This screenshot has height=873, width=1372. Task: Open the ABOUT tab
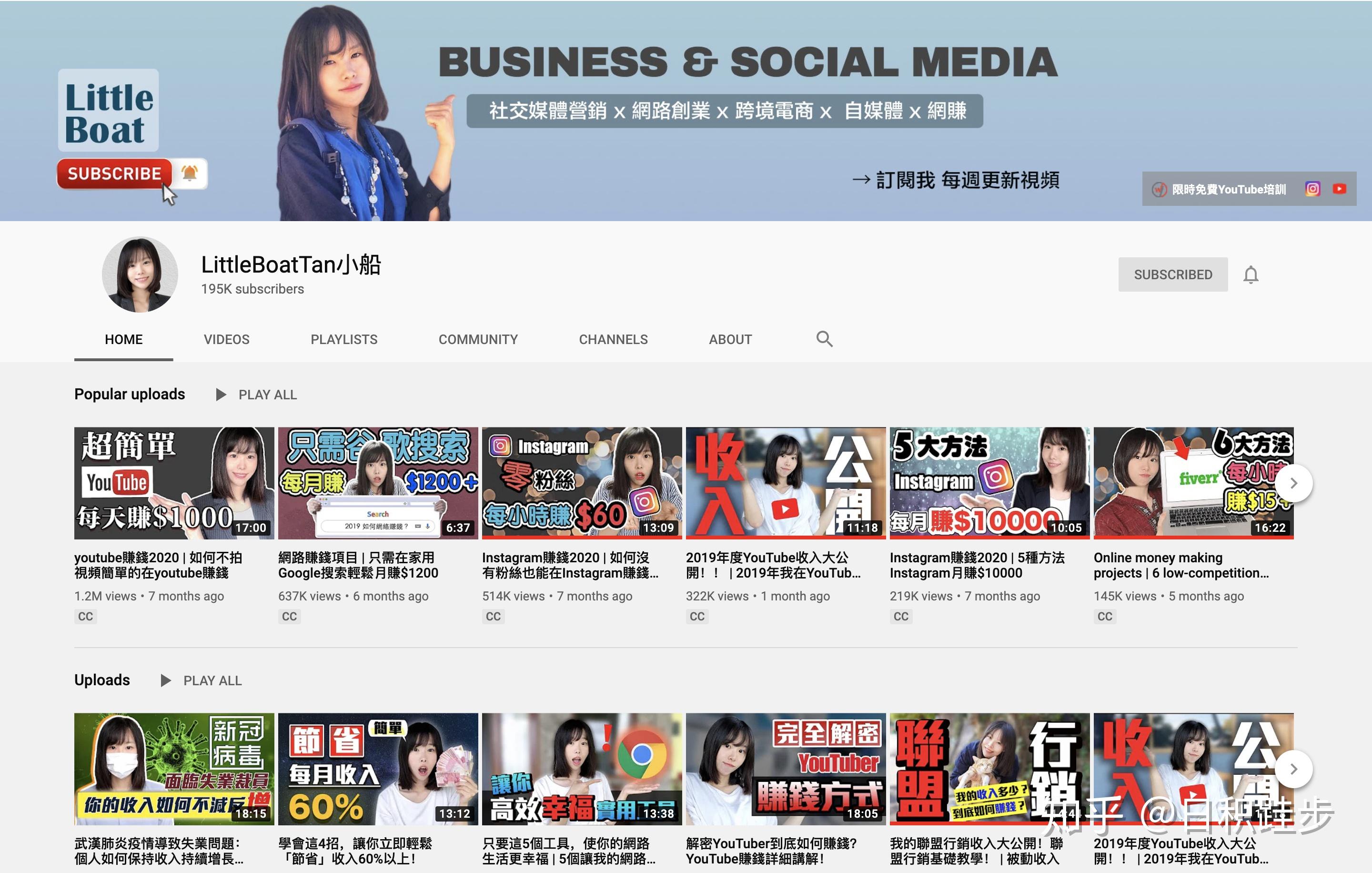[730, 340]
